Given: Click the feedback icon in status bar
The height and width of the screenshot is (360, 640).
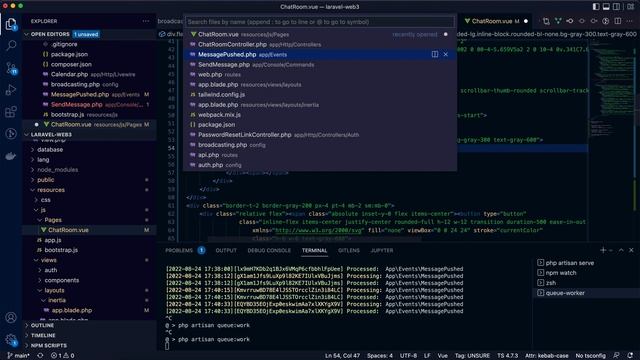Looking at the screenshot, I should click(616, 356).
